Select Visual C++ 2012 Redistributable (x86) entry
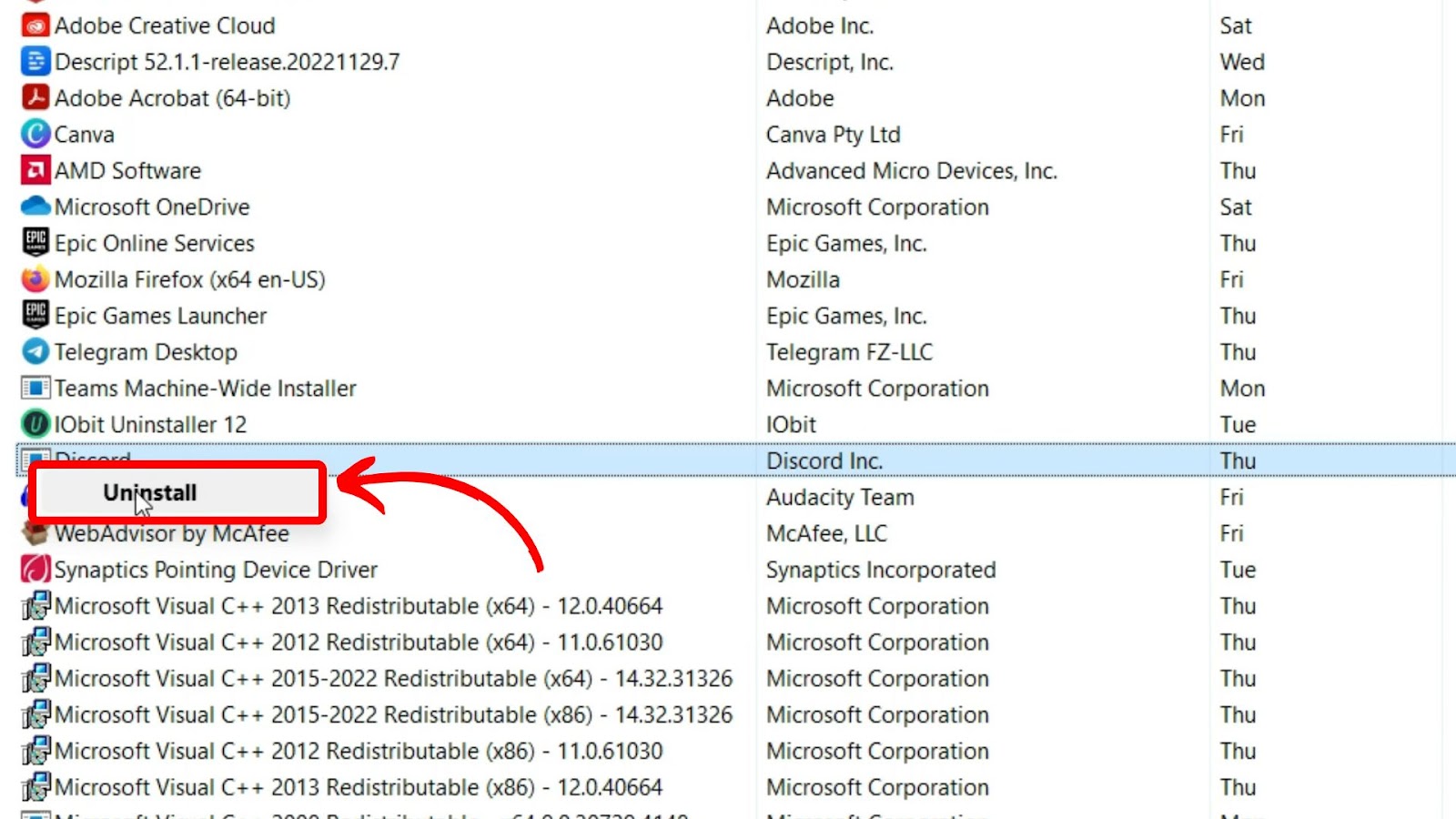The image size is (1456, 819). click(x=358, y=752)
